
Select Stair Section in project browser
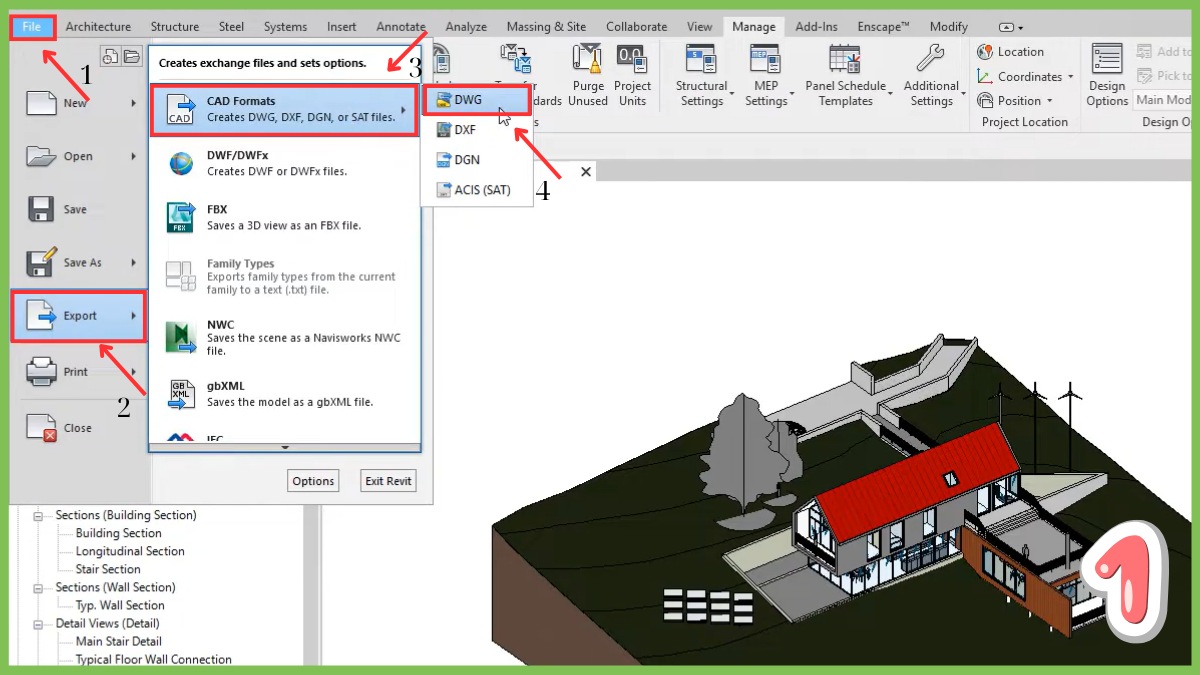click(108, 570)
